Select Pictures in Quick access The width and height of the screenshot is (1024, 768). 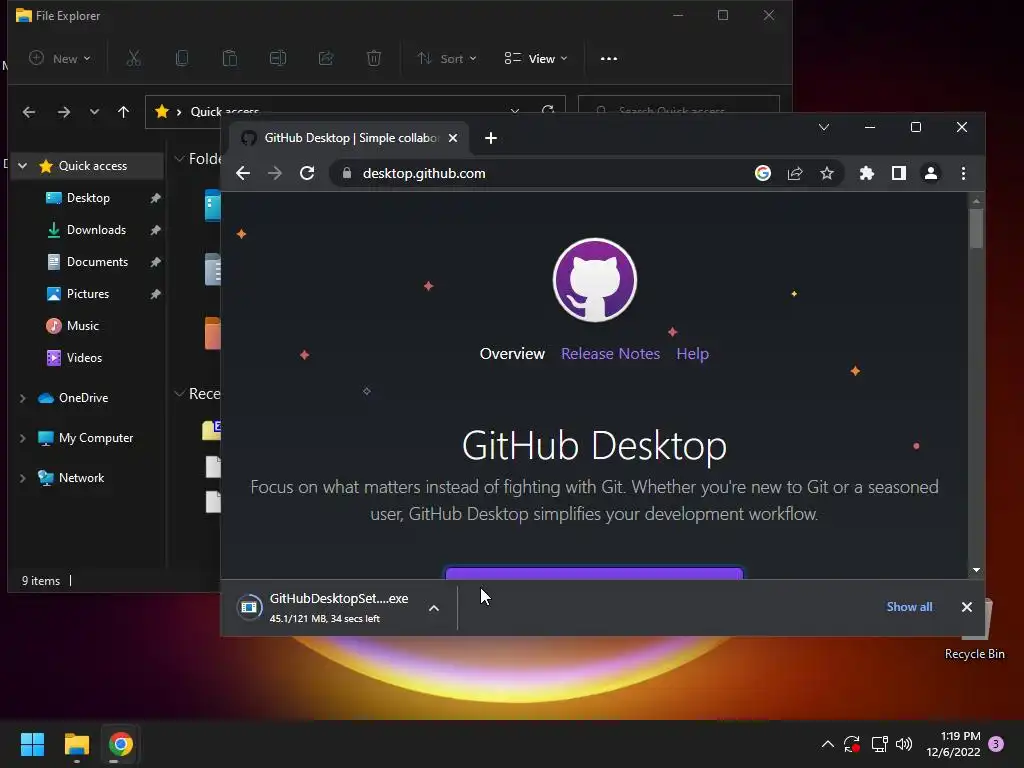tap(88, 294)
